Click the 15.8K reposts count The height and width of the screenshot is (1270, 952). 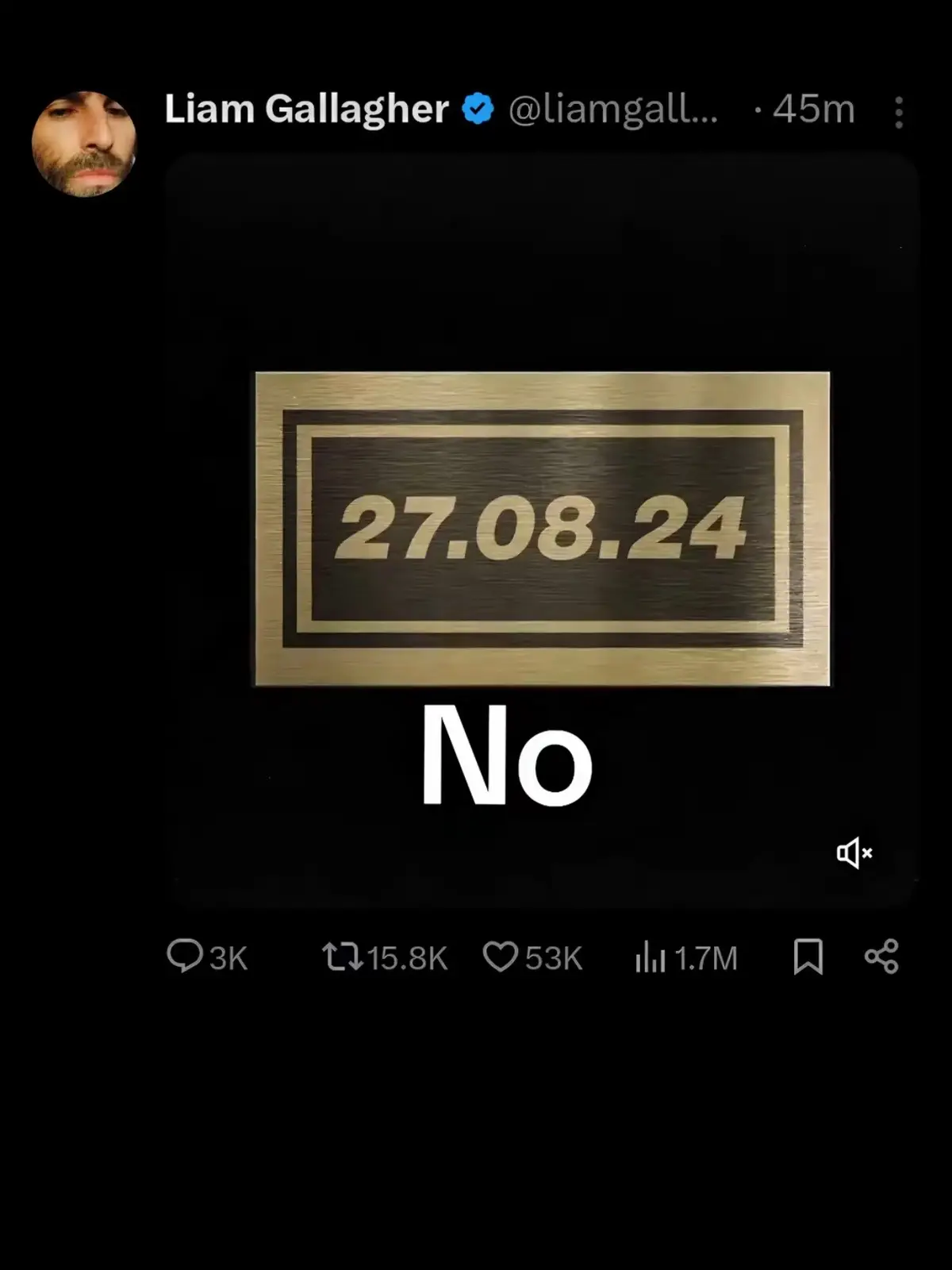408,958
